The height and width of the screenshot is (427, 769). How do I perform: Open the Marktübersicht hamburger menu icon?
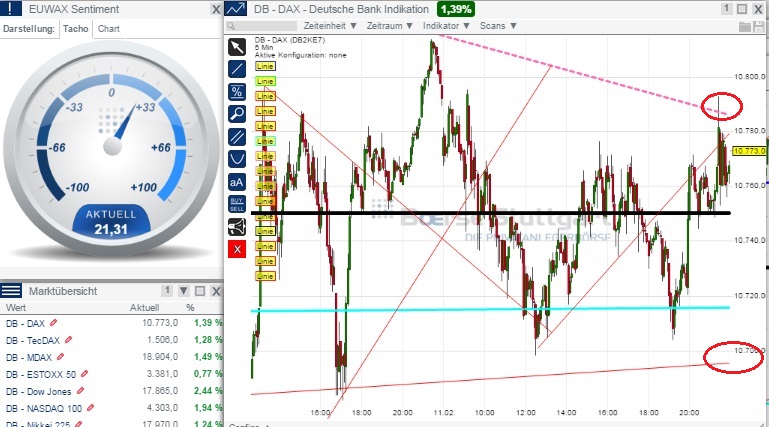[11, 291]
